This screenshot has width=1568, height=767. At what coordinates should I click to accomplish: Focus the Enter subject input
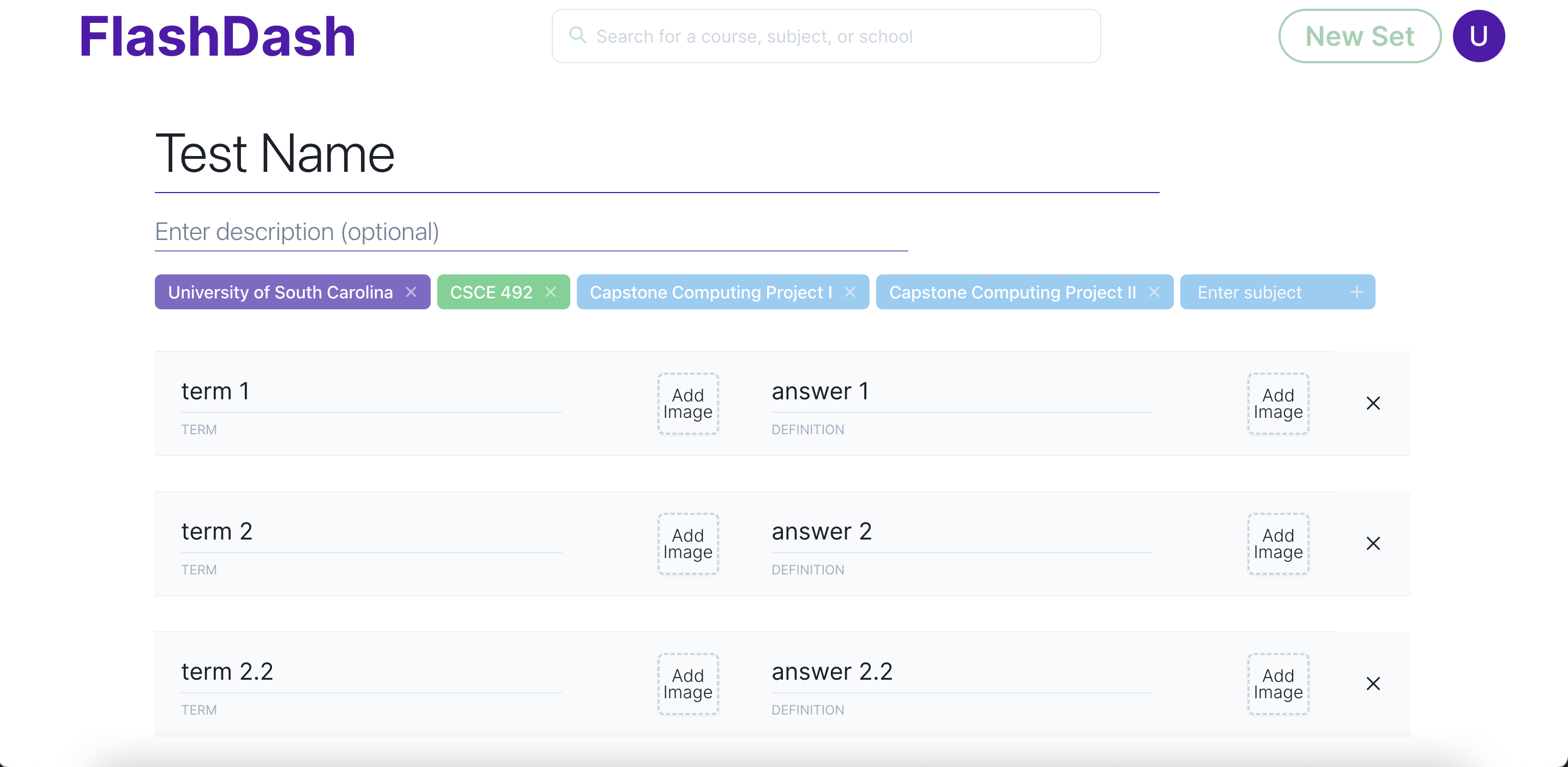pyautogui.click(x=1266, y=292)
